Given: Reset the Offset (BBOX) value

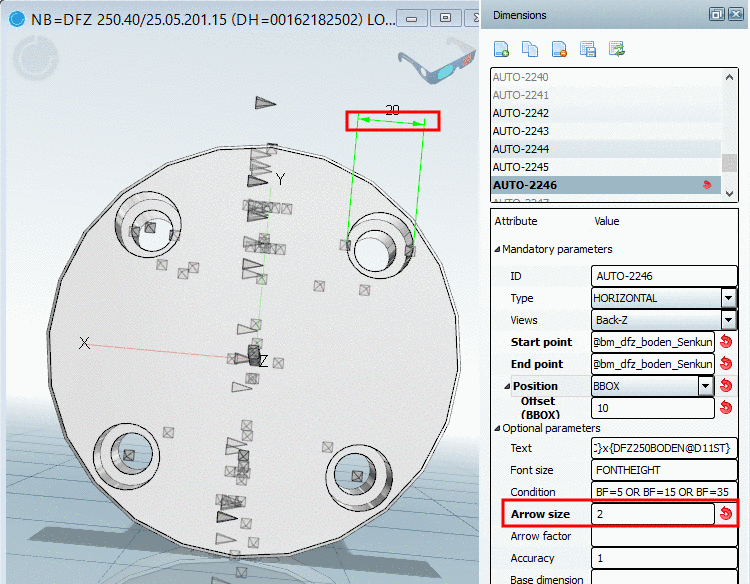Looking at the screenshot, I should point(726,408).
